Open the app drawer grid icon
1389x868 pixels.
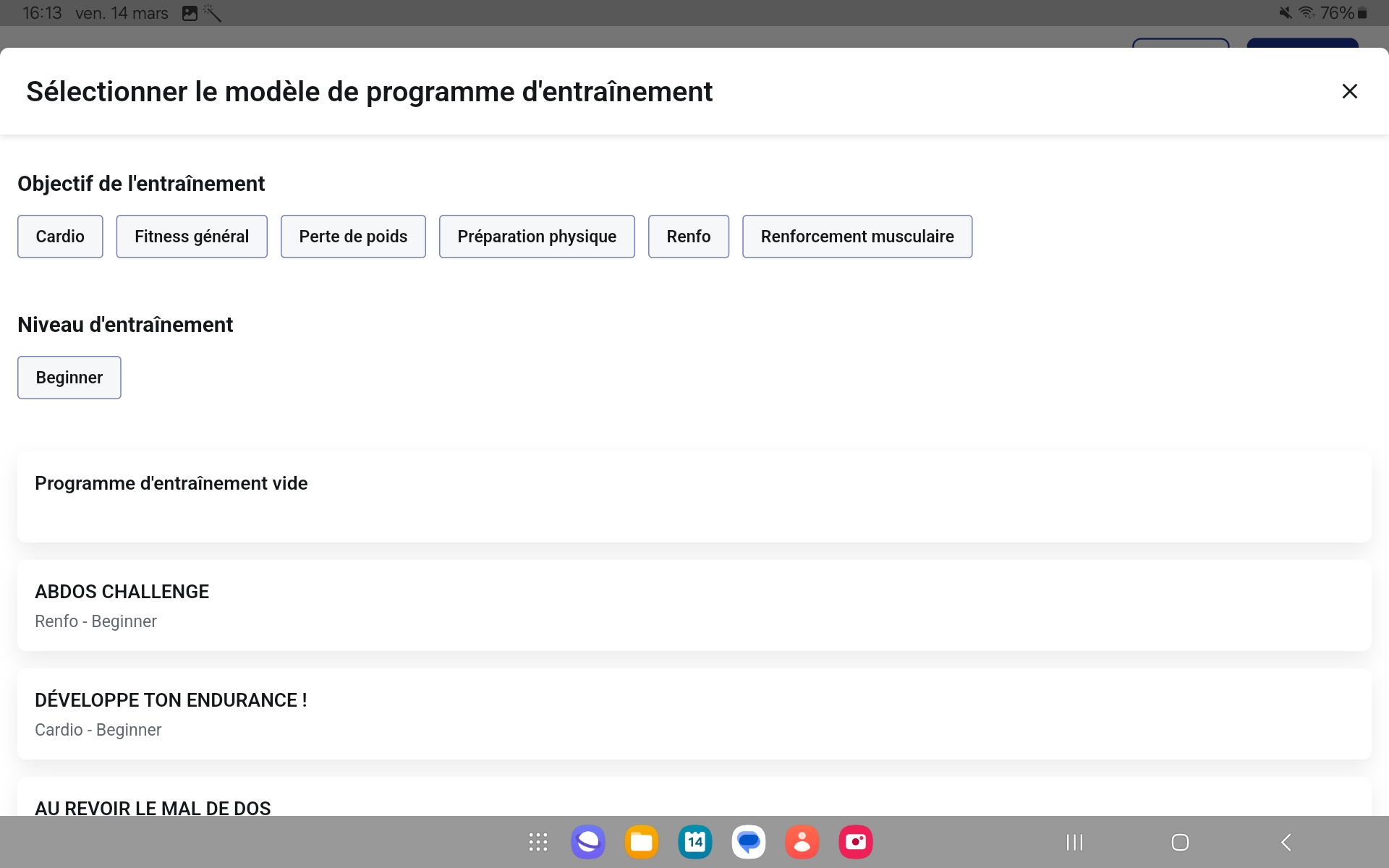pyautogui.click(x=538, y=842)
